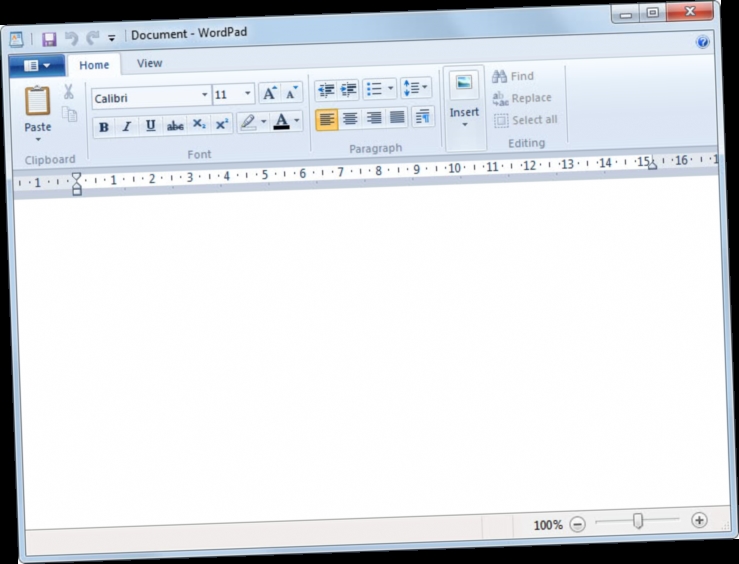739x564 pixels.
Task: Click the Paste clipboard icon
Action: click(38, 101)
